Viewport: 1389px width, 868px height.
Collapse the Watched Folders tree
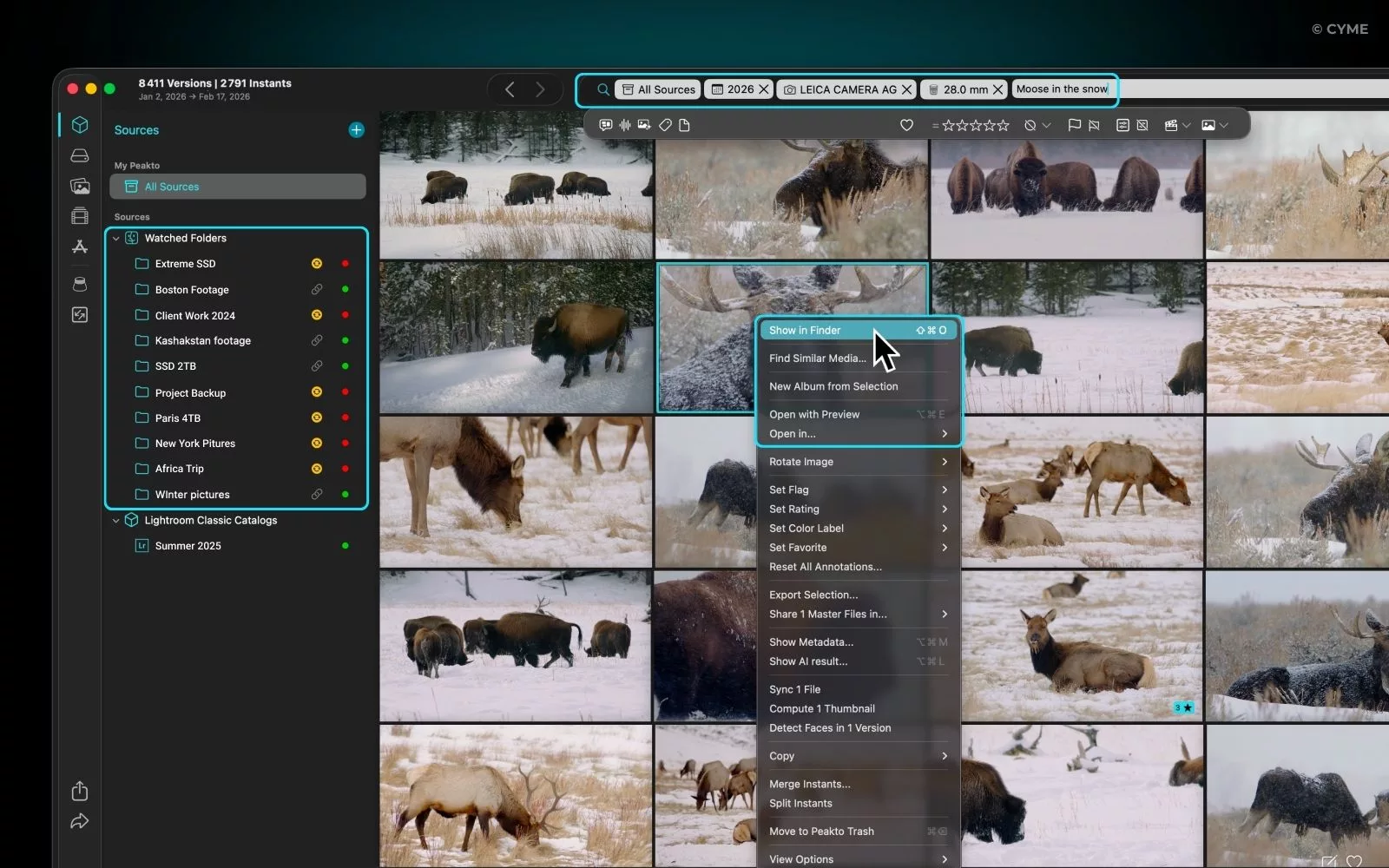(116, 239)
